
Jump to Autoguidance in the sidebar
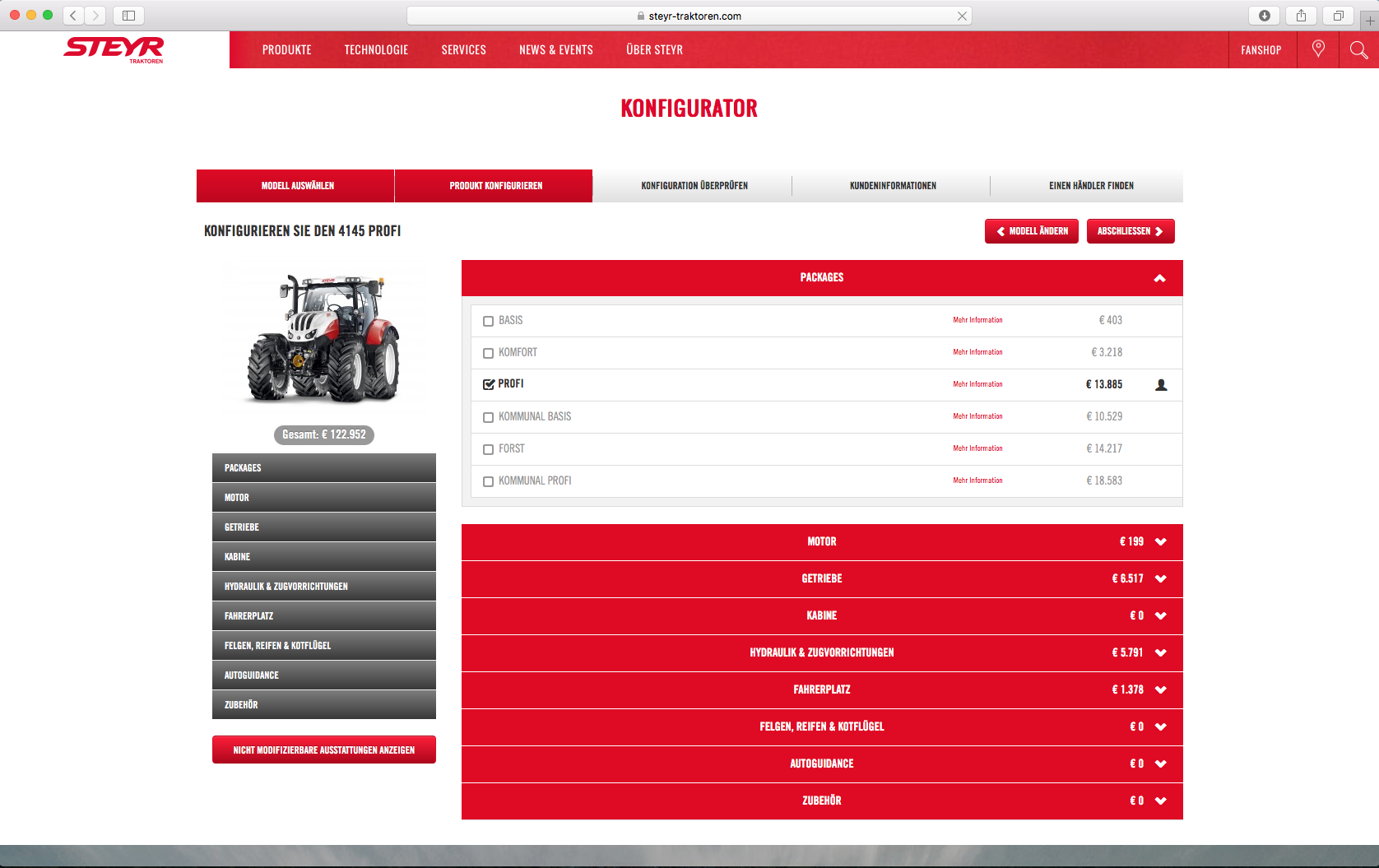pyautogui.click(x=324, y=675)
